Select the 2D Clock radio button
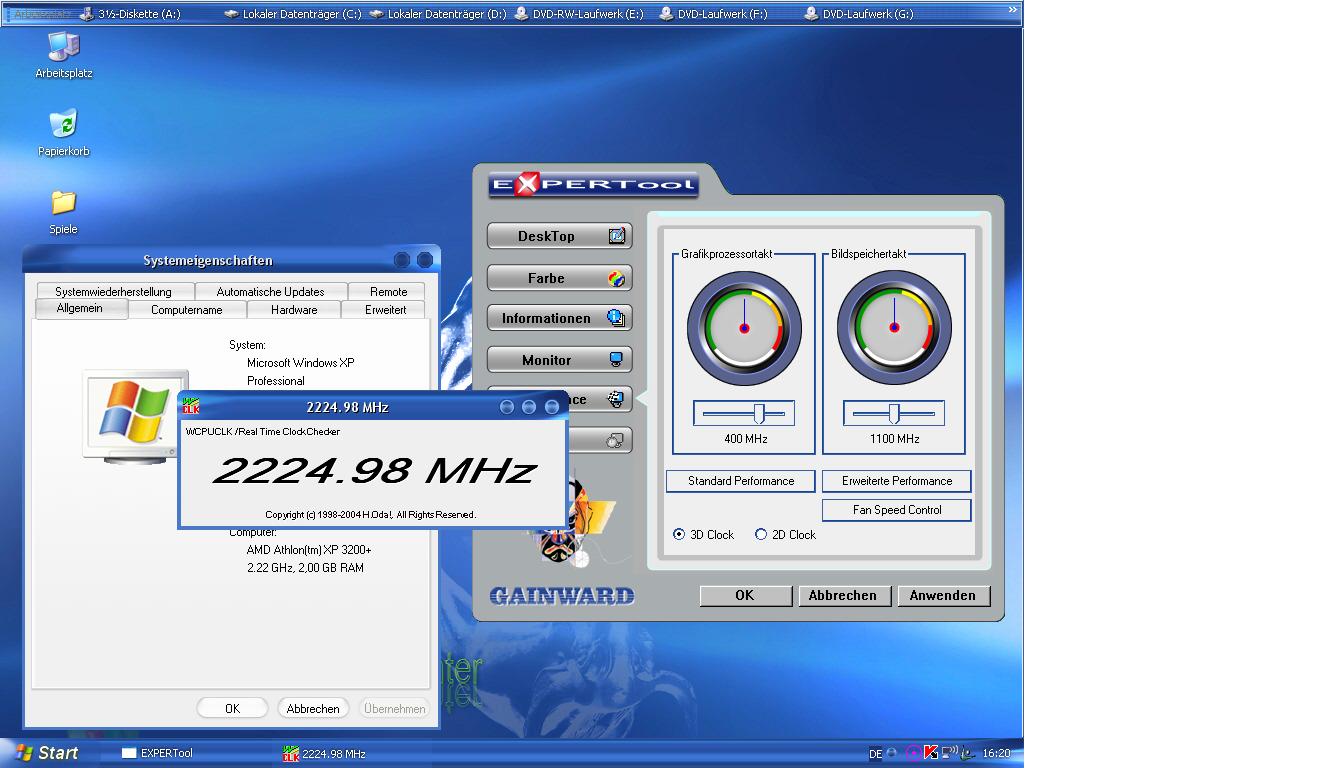 coord(761,535)
